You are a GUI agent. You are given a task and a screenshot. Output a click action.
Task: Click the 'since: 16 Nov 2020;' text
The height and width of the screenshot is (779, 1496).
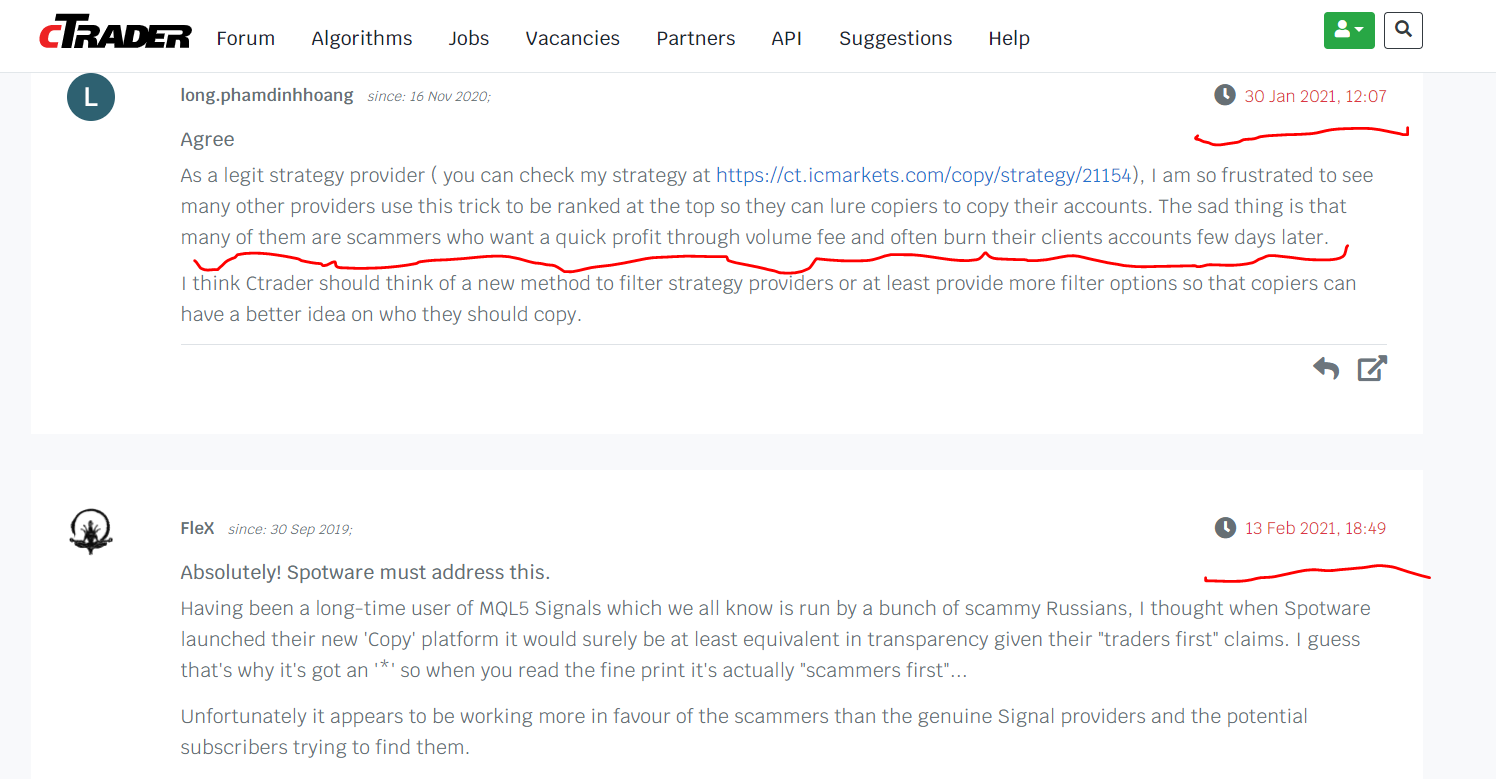pyautogui.click(x=429, y=96)
